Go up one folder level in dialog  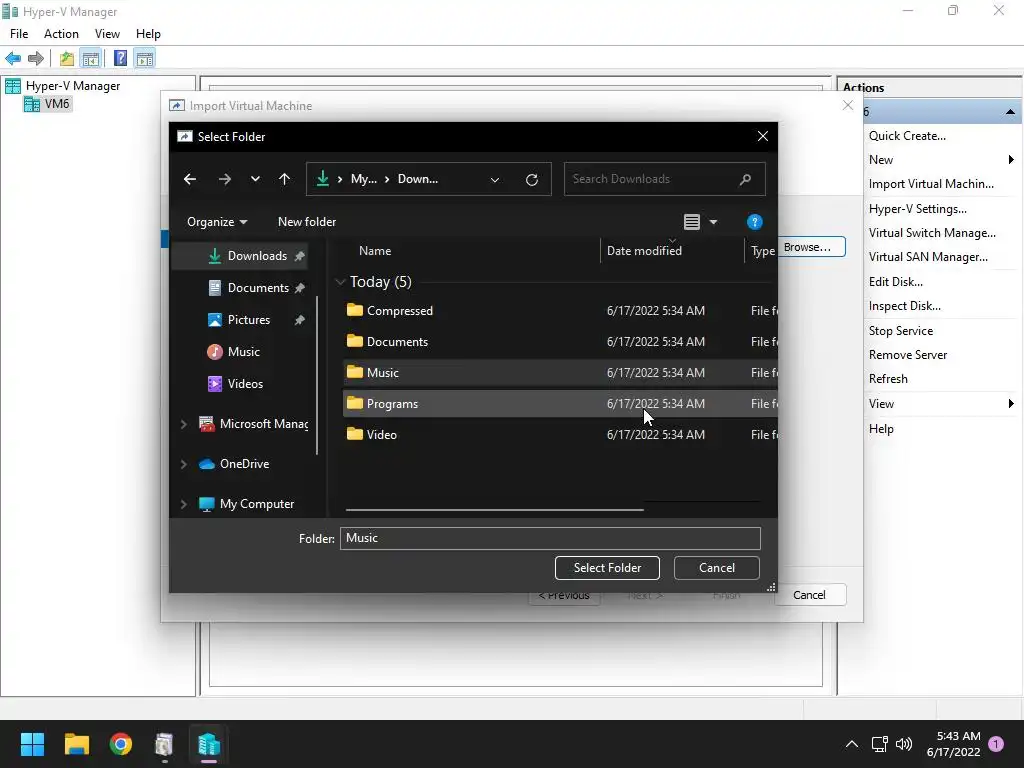[x=284, y=179]
